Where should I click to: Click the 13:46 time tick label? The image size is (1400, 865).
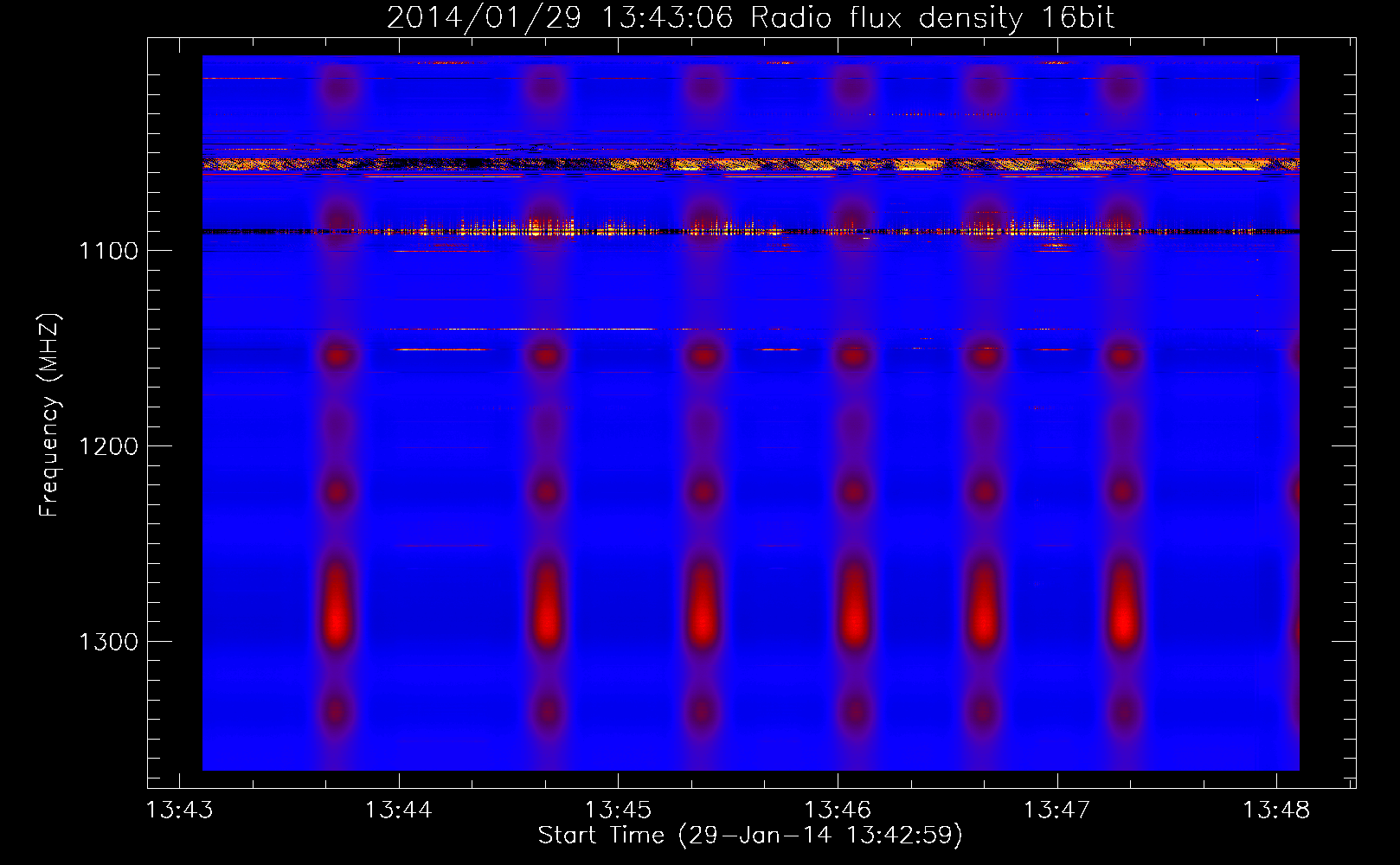[838, 811]
